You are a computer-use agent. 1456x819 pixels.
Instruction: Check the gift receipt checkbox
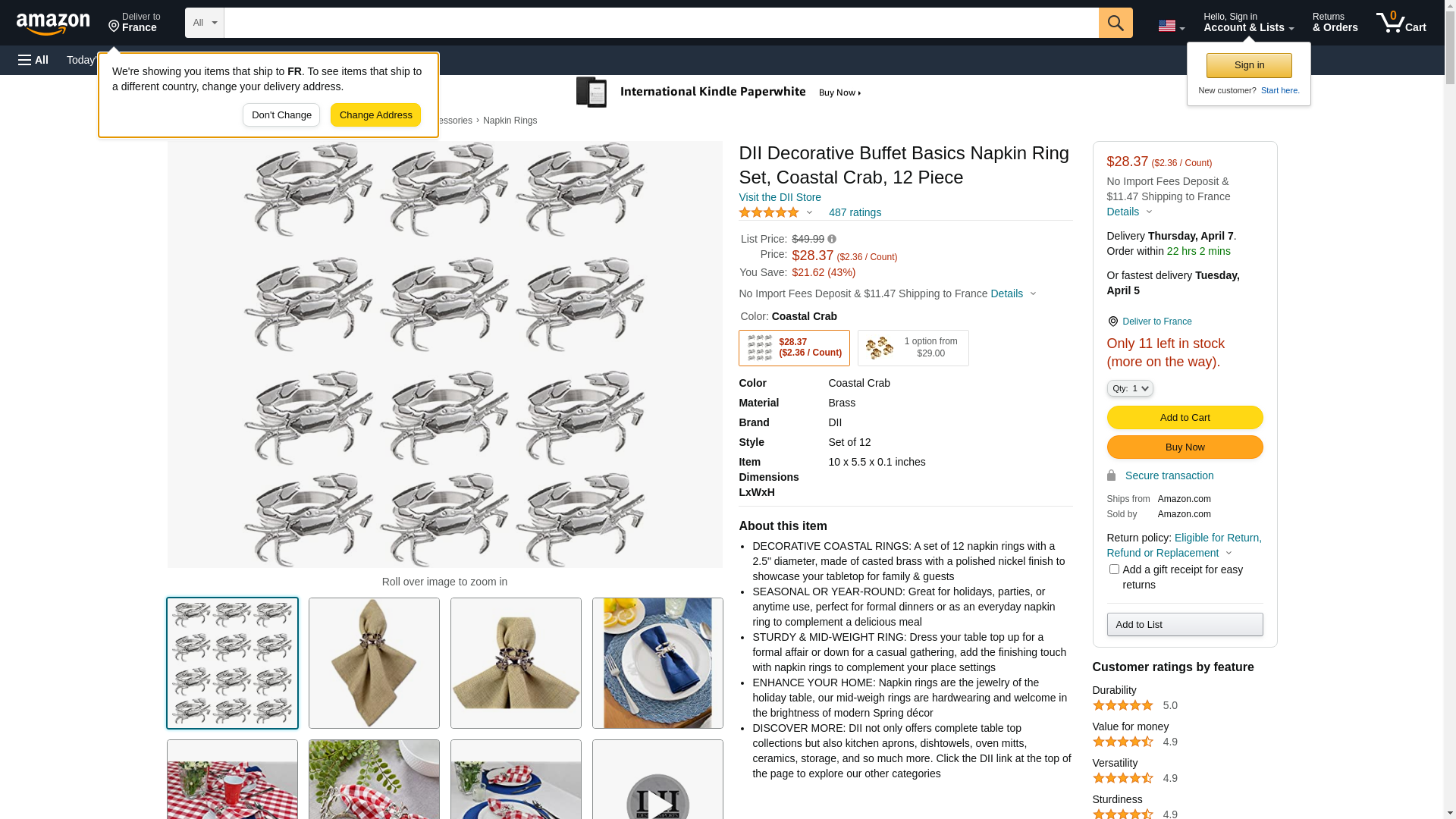pos(1114,570)
